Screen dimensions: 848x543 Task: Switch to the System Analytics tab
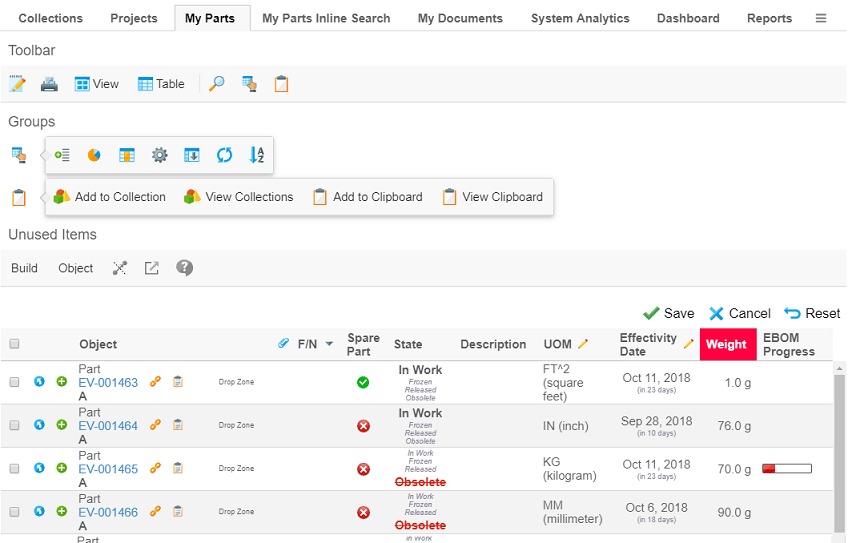pos(580,18)
